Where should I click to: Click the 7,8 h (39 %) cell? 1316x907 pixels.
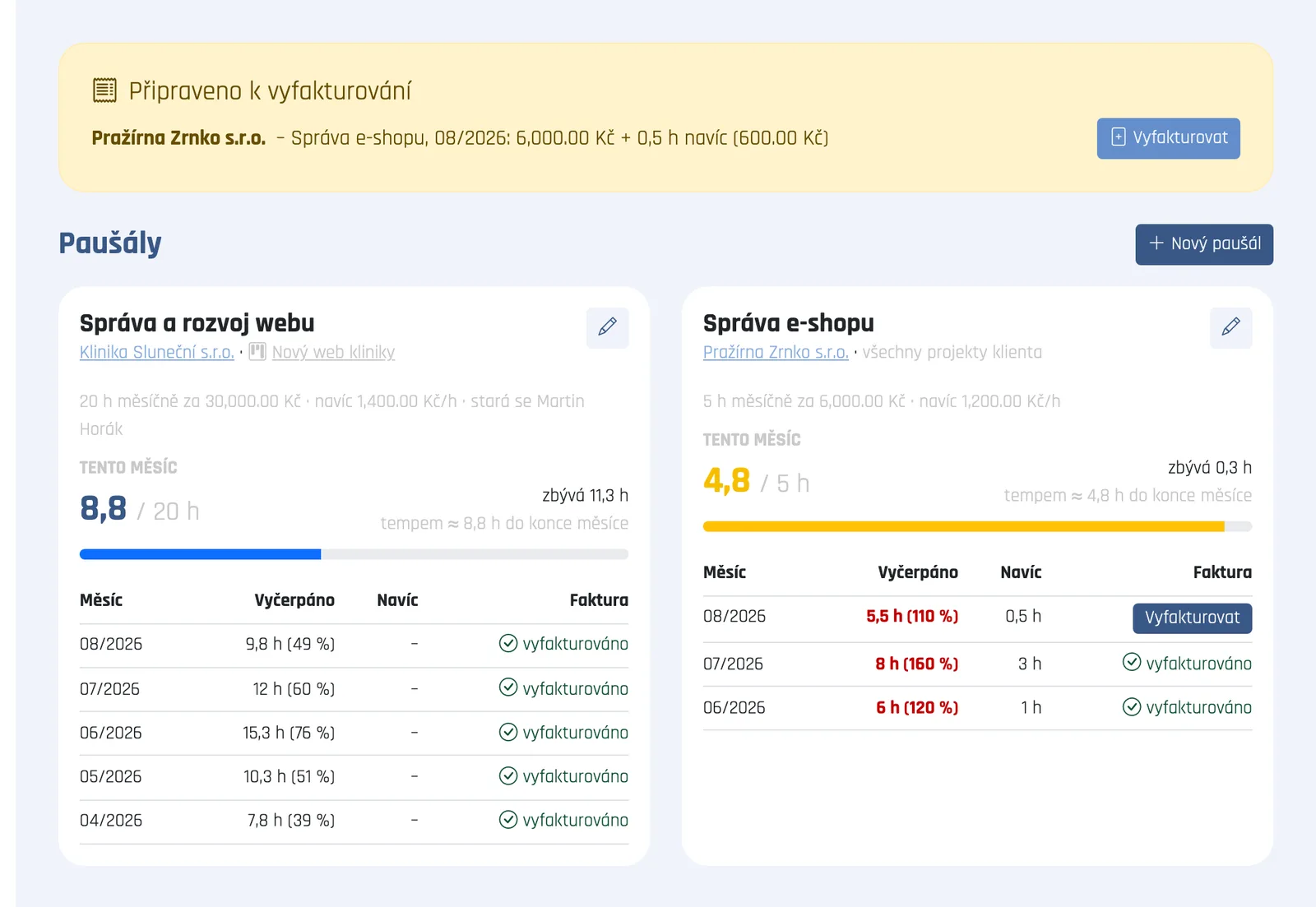[291, 820]
